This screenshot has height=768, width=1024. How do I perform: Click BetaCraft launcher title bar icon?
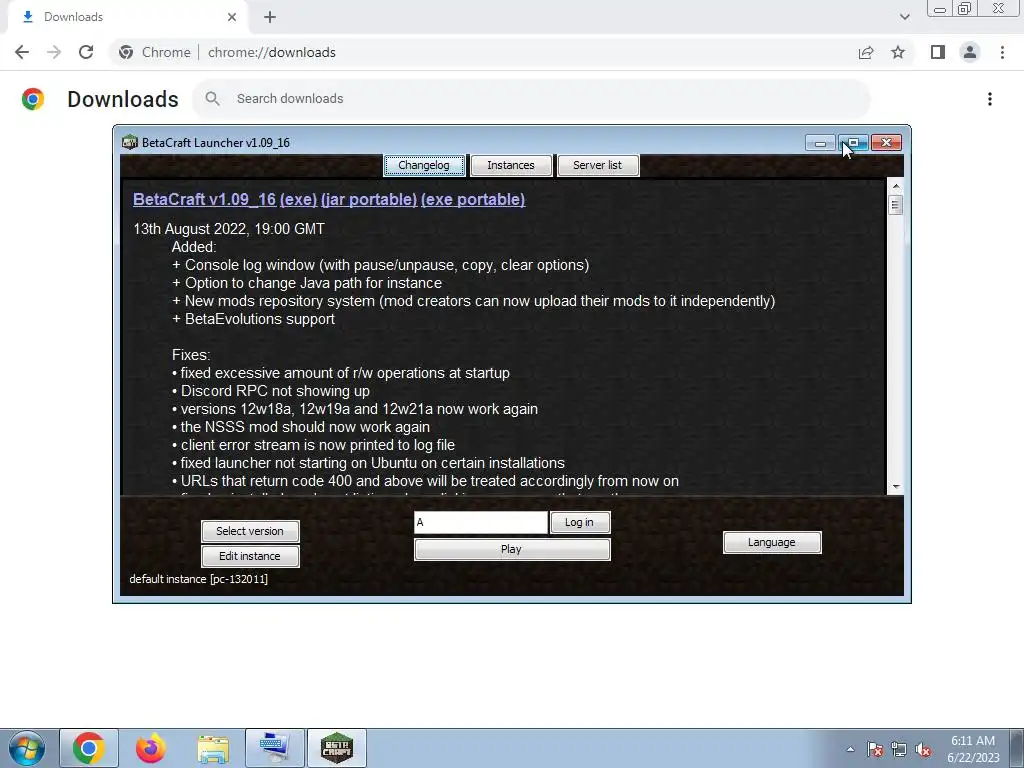[x=130, y=142]
